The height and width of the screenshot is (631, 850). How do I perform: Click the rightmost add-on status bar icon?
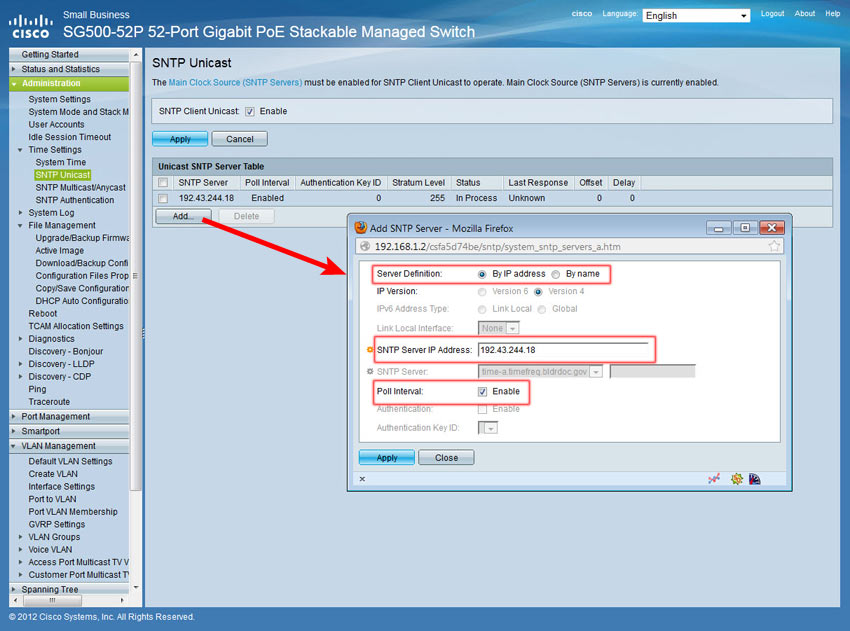[x=755, y=479]
